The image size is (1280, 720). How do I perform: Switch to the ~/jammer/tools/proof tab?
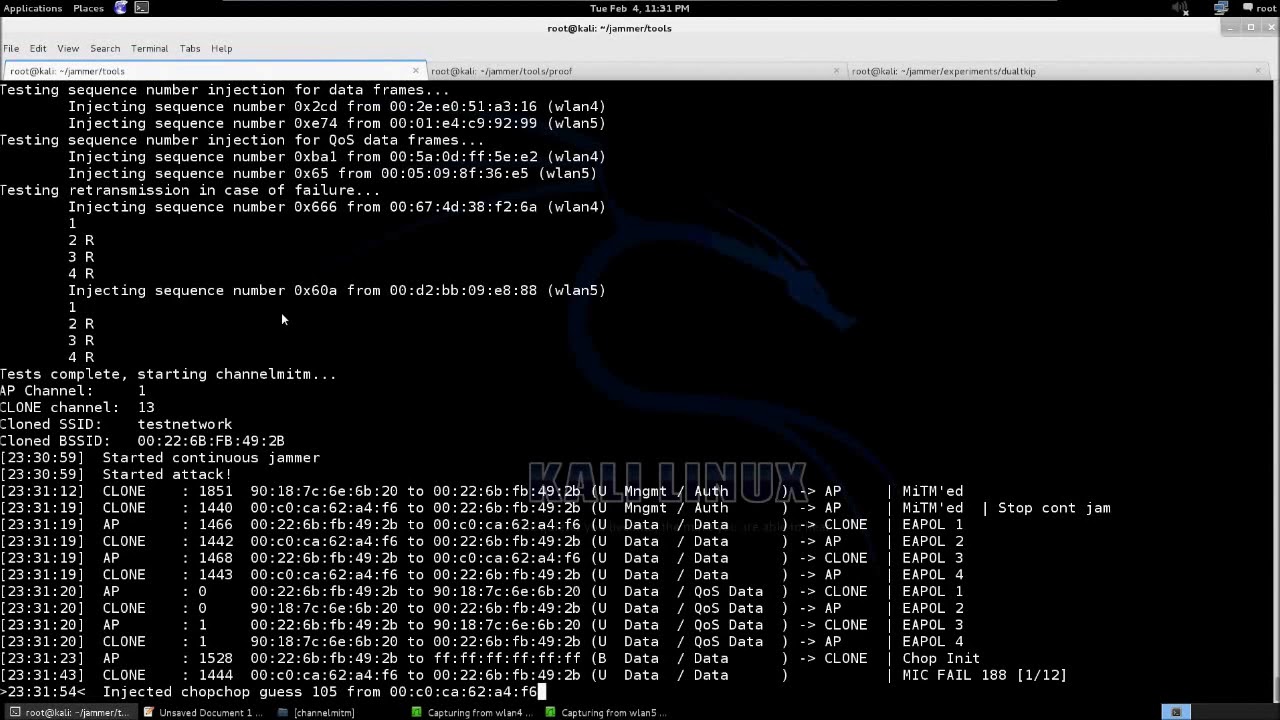[634, 71]
